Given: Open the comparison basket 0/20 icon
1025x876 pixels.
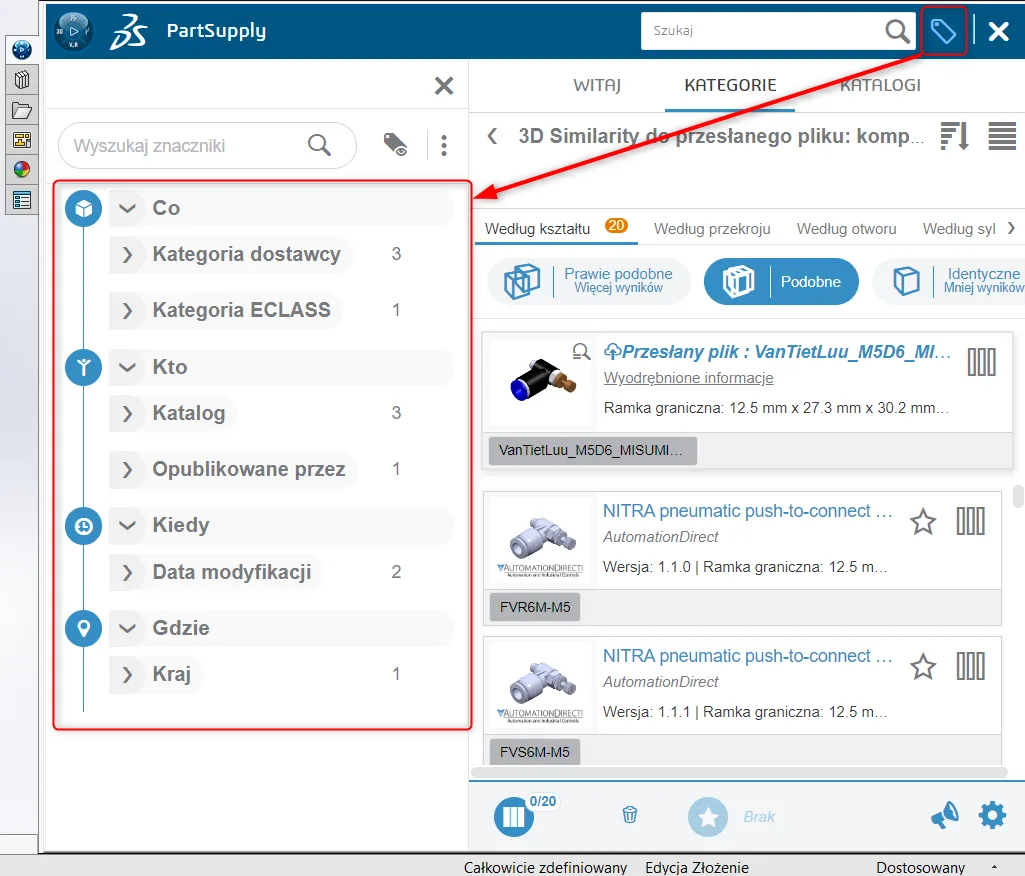Looking at the screenshot, I should tap(514, 817).
